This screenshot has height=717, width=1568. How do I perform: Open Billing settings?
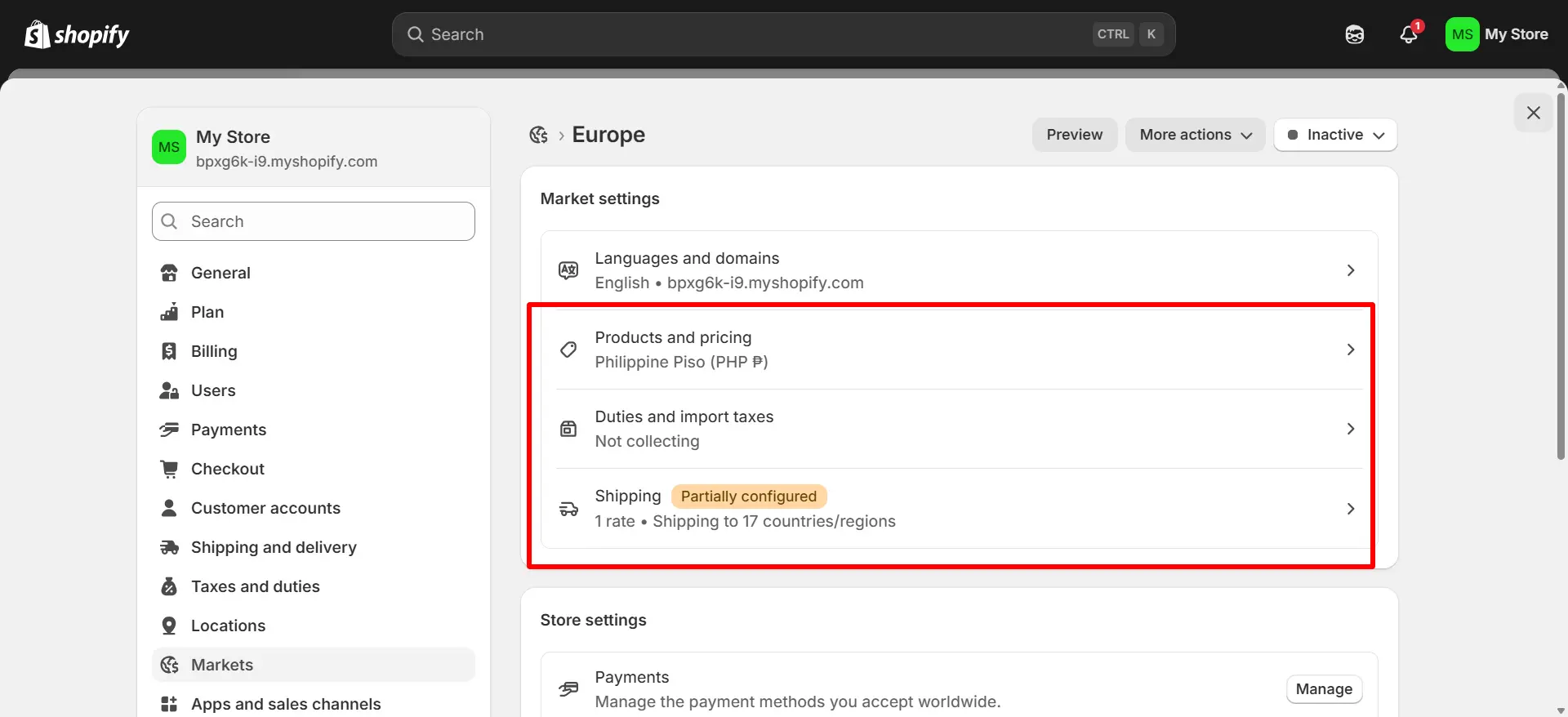[314, 351]
